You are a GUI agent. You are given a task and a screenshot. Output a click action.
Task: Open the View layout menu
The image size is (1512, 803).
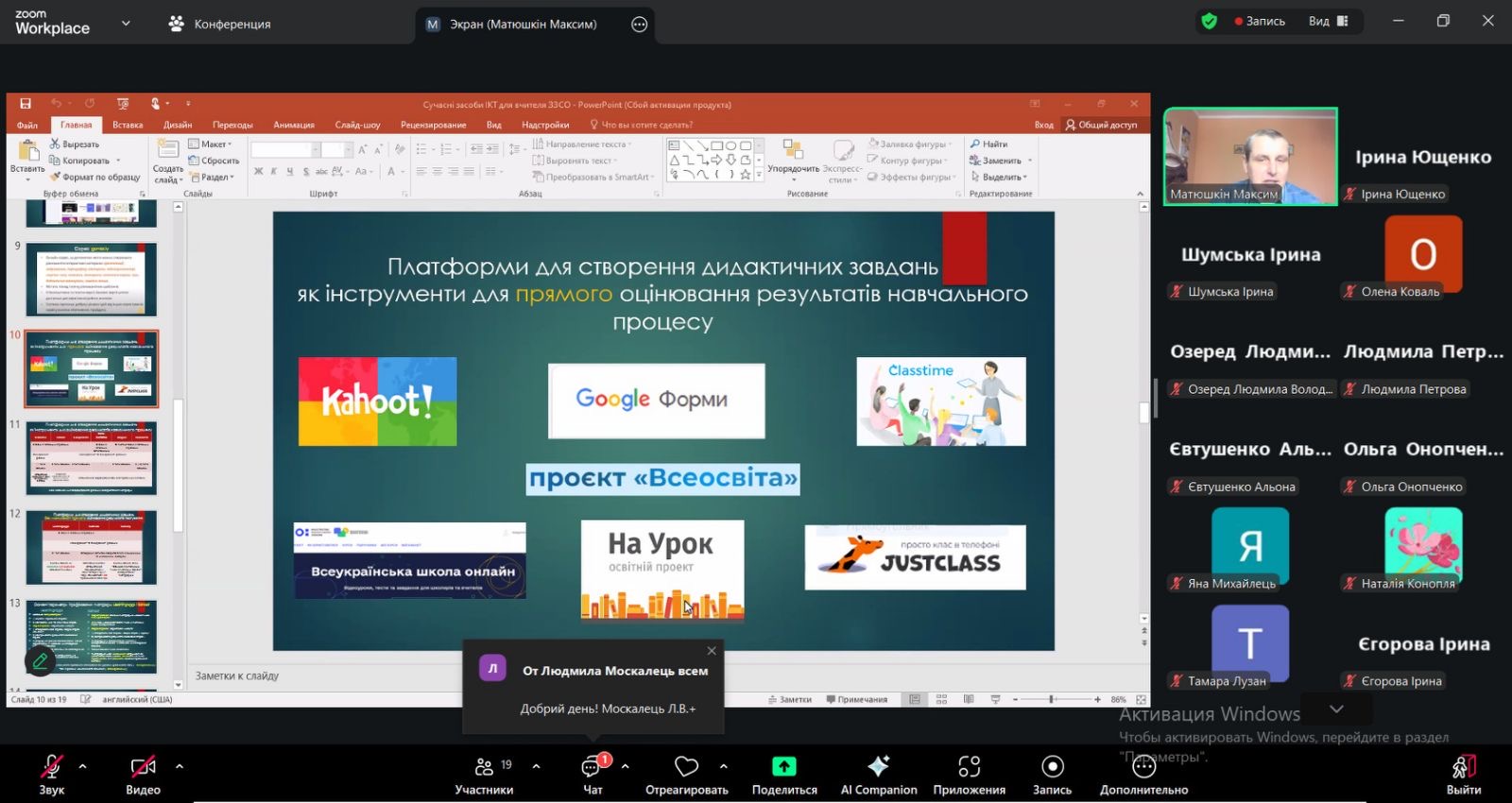click(x=1328, y=21)
